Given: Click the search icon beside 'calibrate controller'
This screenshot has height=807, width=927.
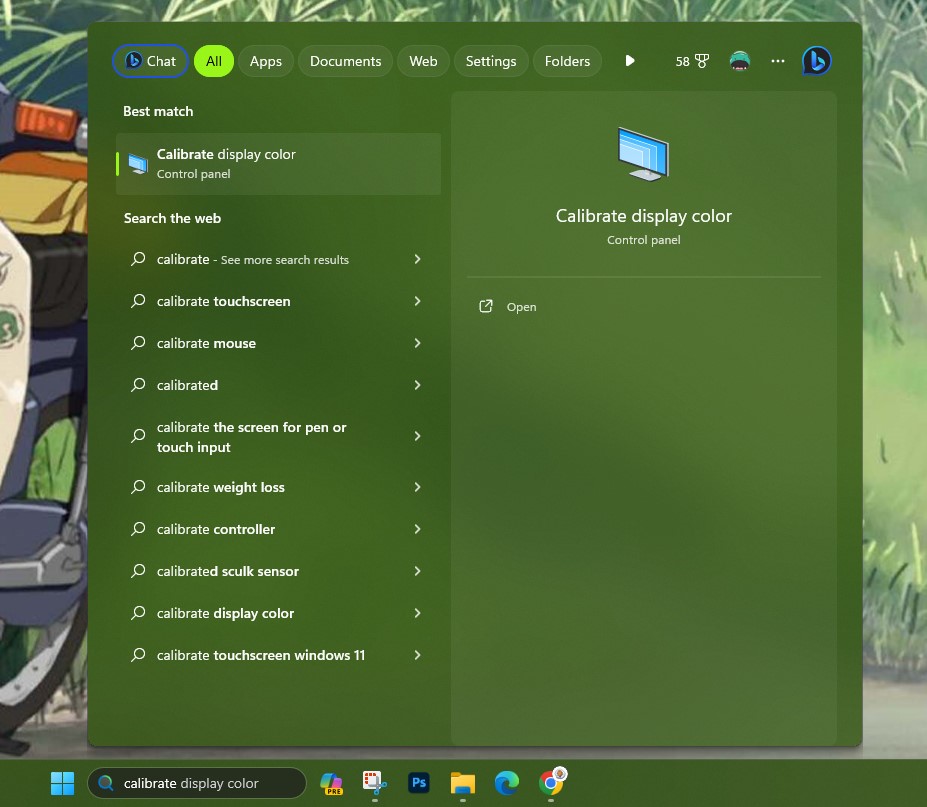Looking at the screenshot, I should click(x=138, y=529).
